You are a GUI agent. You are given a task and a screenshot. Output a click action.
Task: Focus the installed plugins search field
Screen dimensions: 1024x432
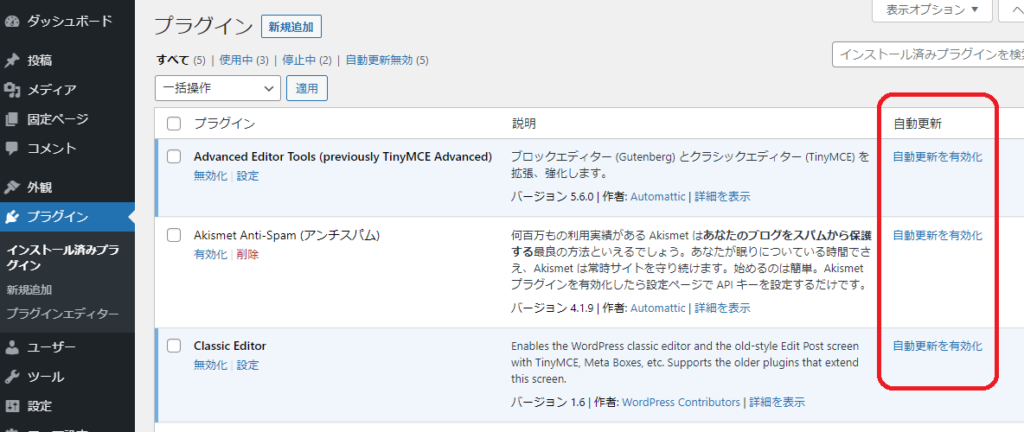pos(928,54)
